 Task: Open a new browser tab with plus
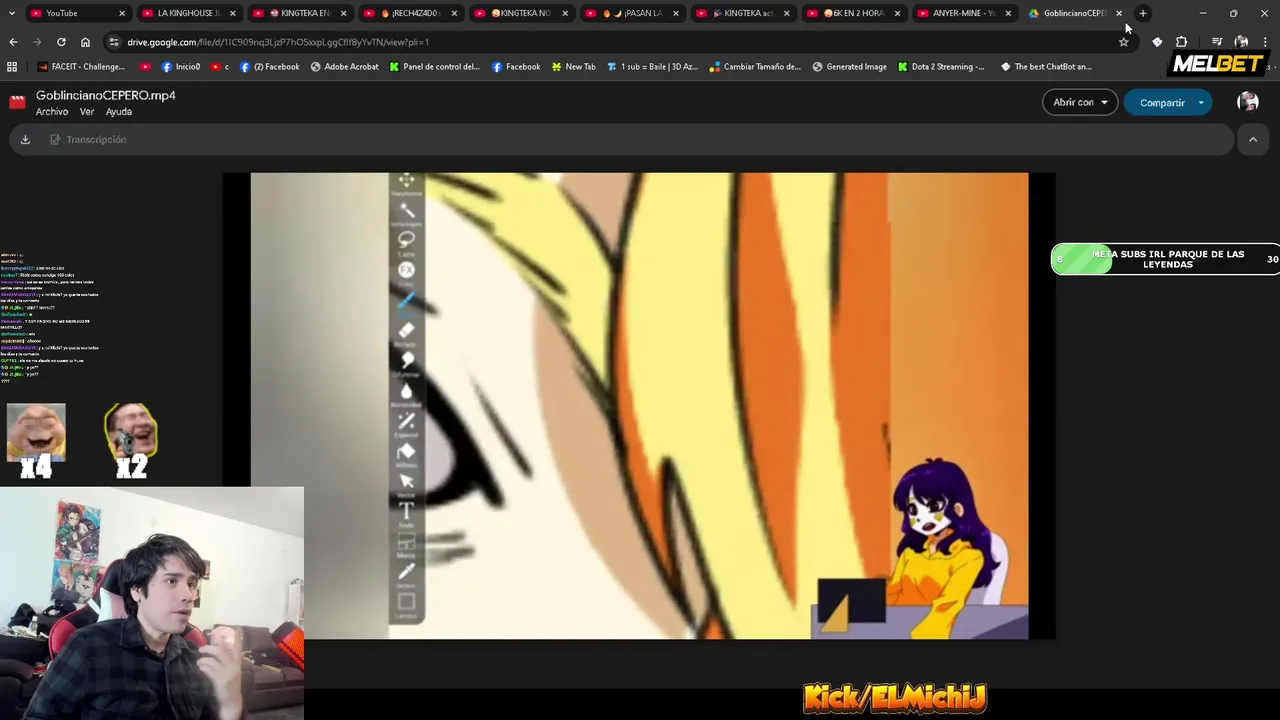point(1143,13)
